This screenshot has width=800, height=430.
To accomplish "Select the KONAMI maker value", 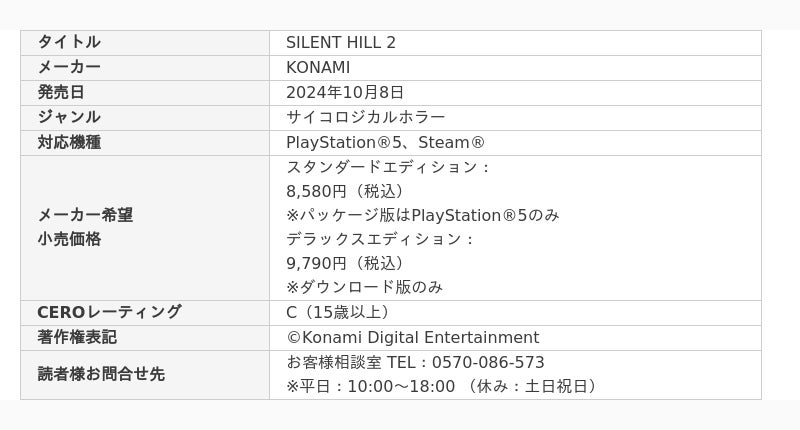I will coord(318,67).
